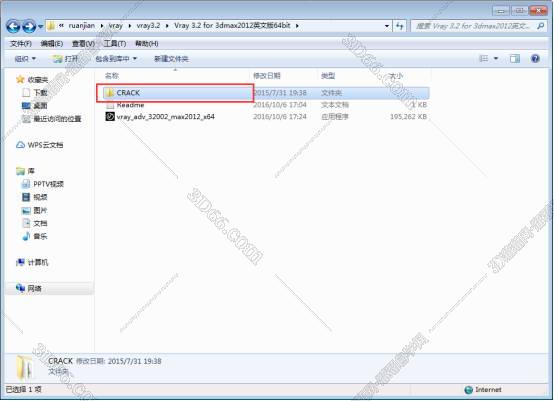
Task: Open 最近访问的位置 in the sidebar
Action: coord(52,119)
